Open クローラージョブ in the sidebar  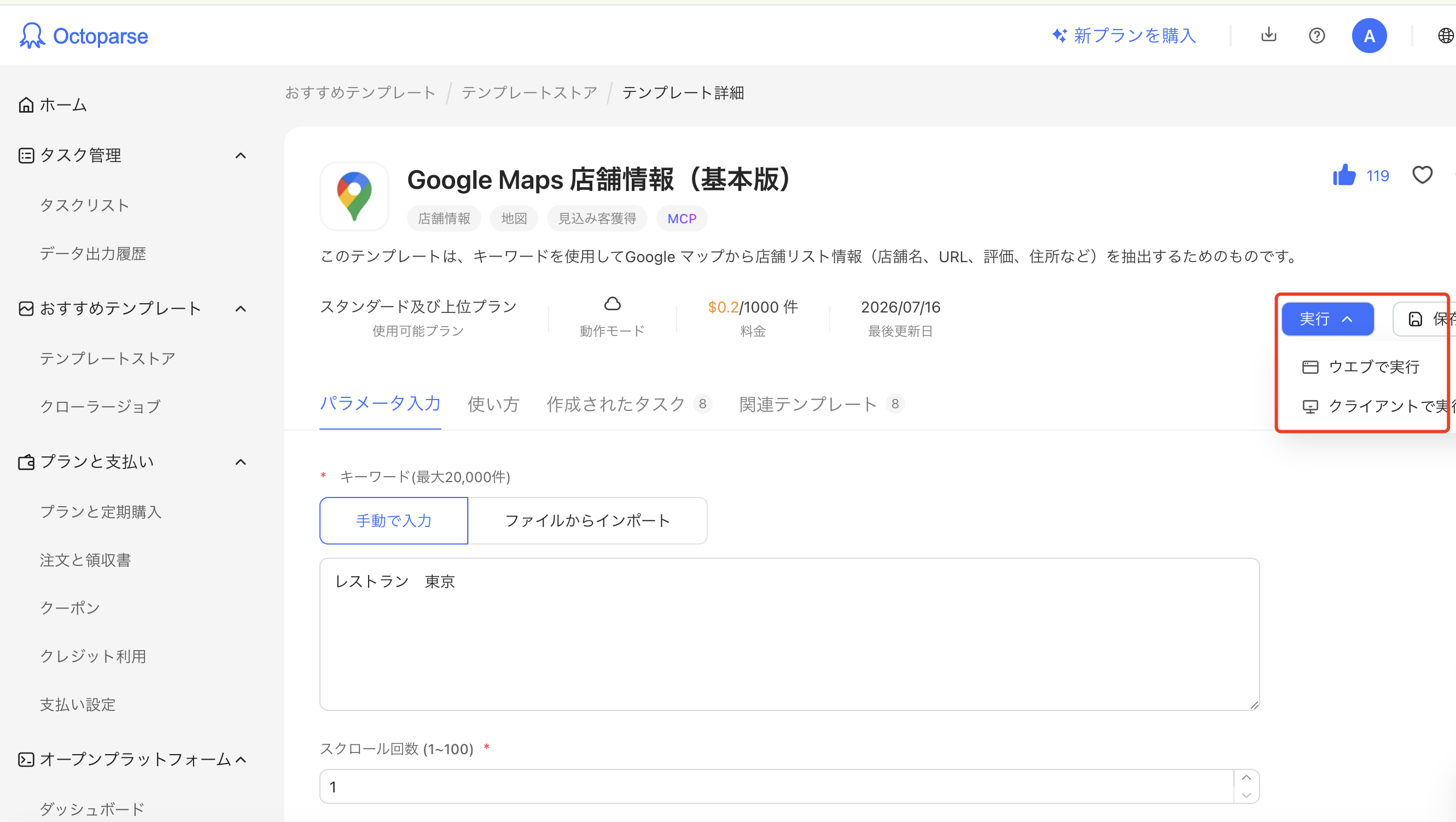click(100, 407)
